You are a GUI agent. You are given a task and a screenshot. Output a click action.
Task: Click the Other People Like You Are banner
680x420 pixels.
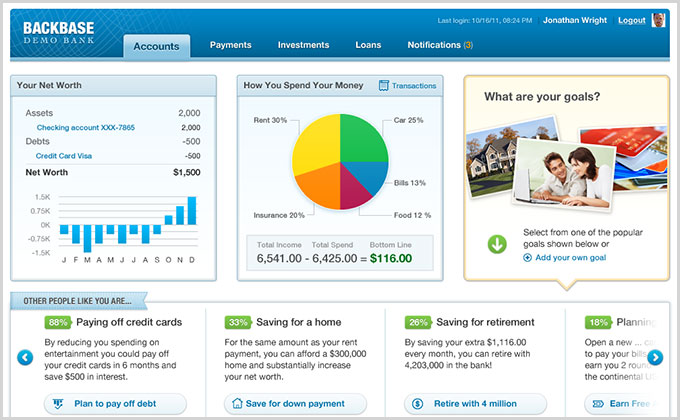(78, 301)
